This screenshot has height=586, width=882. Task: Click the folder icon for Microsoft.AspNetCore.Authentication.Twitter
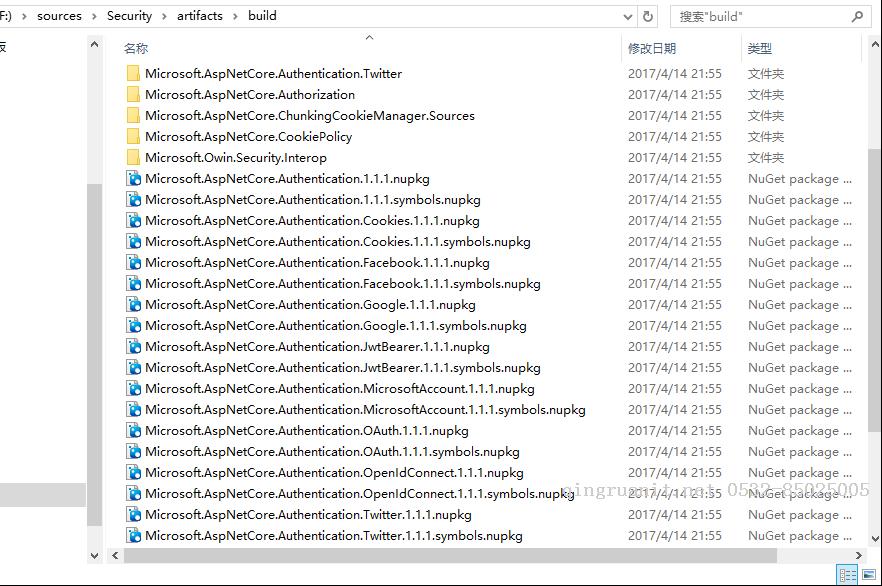click(134, 74)
